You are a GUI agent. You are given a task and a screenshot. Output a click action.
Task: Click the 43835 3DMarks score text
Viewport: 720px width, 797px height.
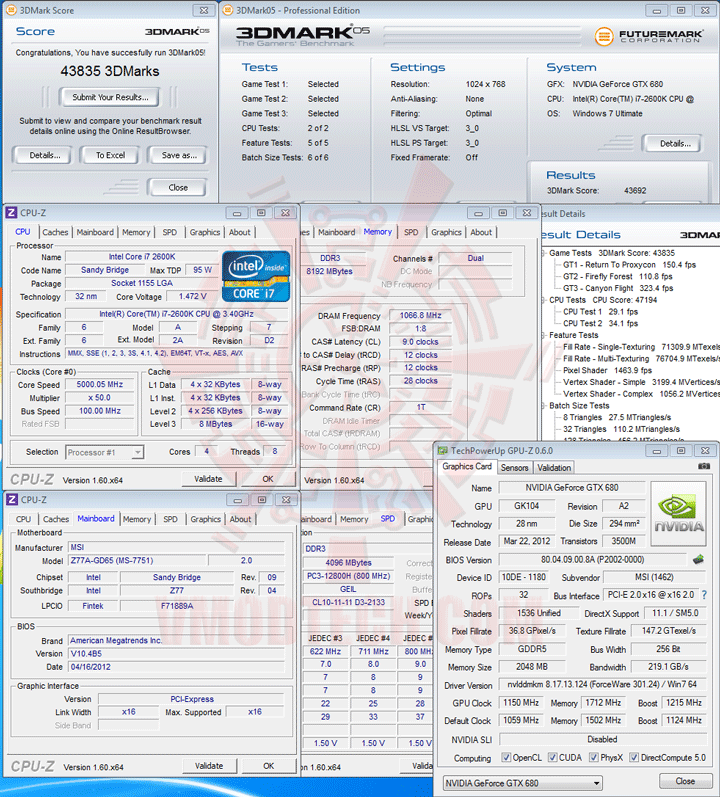(x=110, y=71)
